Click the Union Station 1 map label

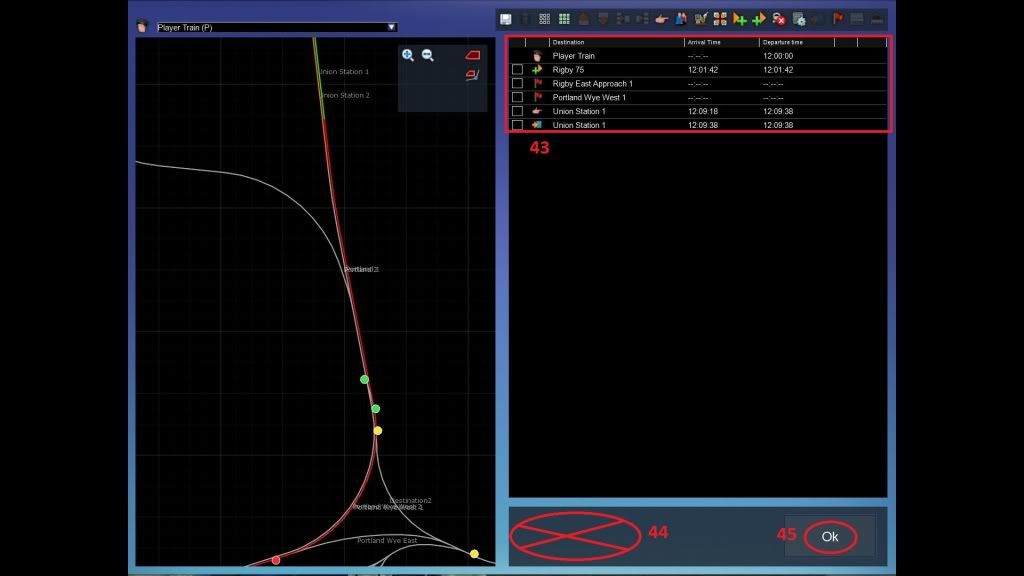(x=344, y=72)
